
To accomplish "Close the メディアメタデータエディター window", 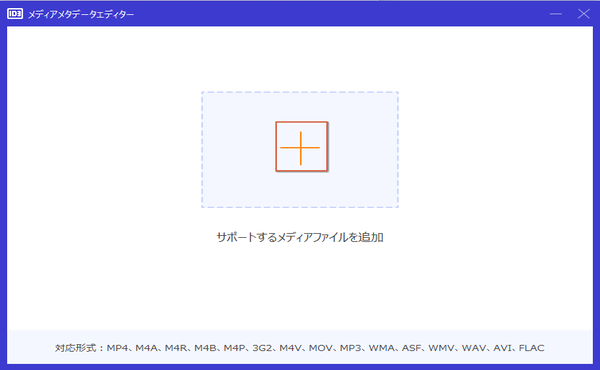I will 584,14.
